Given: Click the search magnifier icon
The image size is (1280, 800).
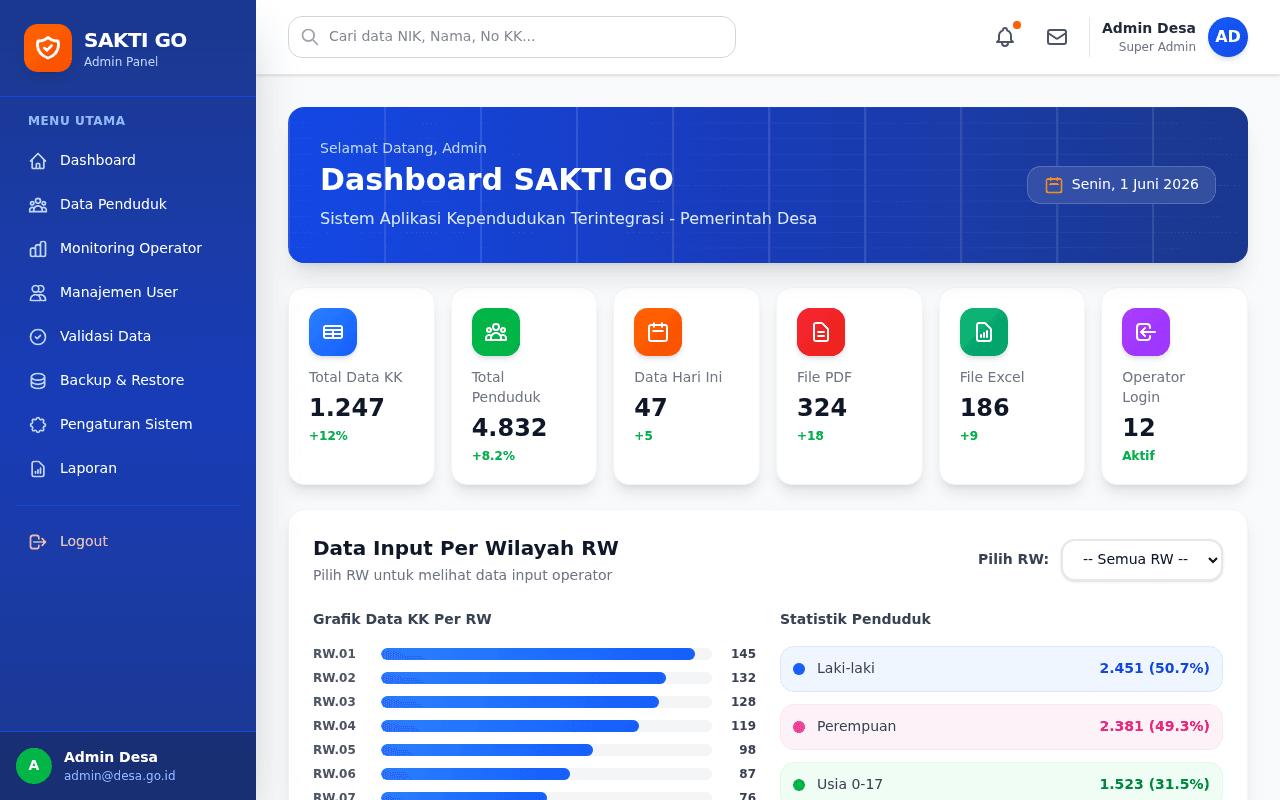Looking at the screenshot, I should (x=310, y=37).
